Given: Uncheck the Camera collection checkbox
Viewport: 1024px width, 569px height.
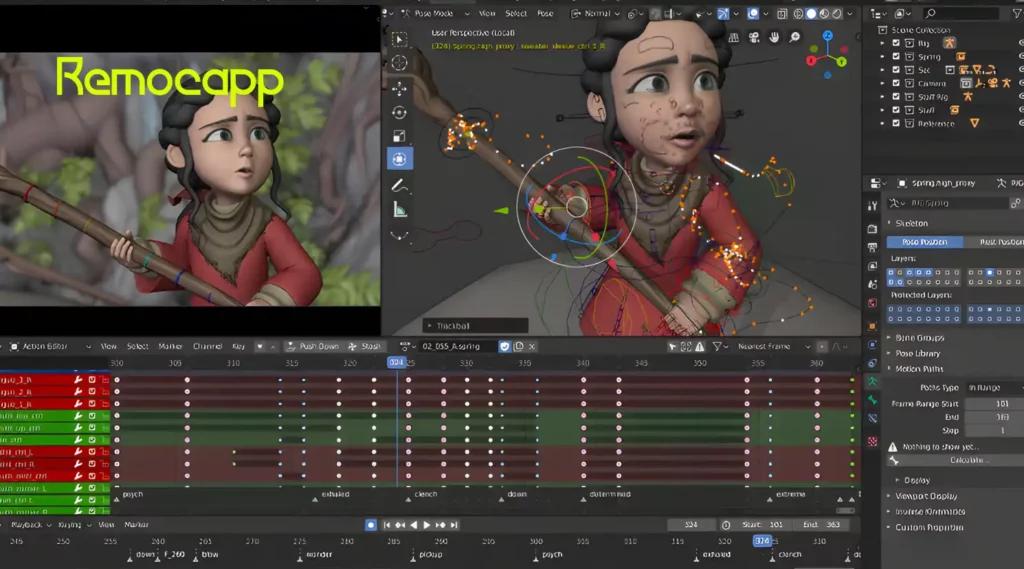Looking at the screenshot, I should tap(896, 83).
